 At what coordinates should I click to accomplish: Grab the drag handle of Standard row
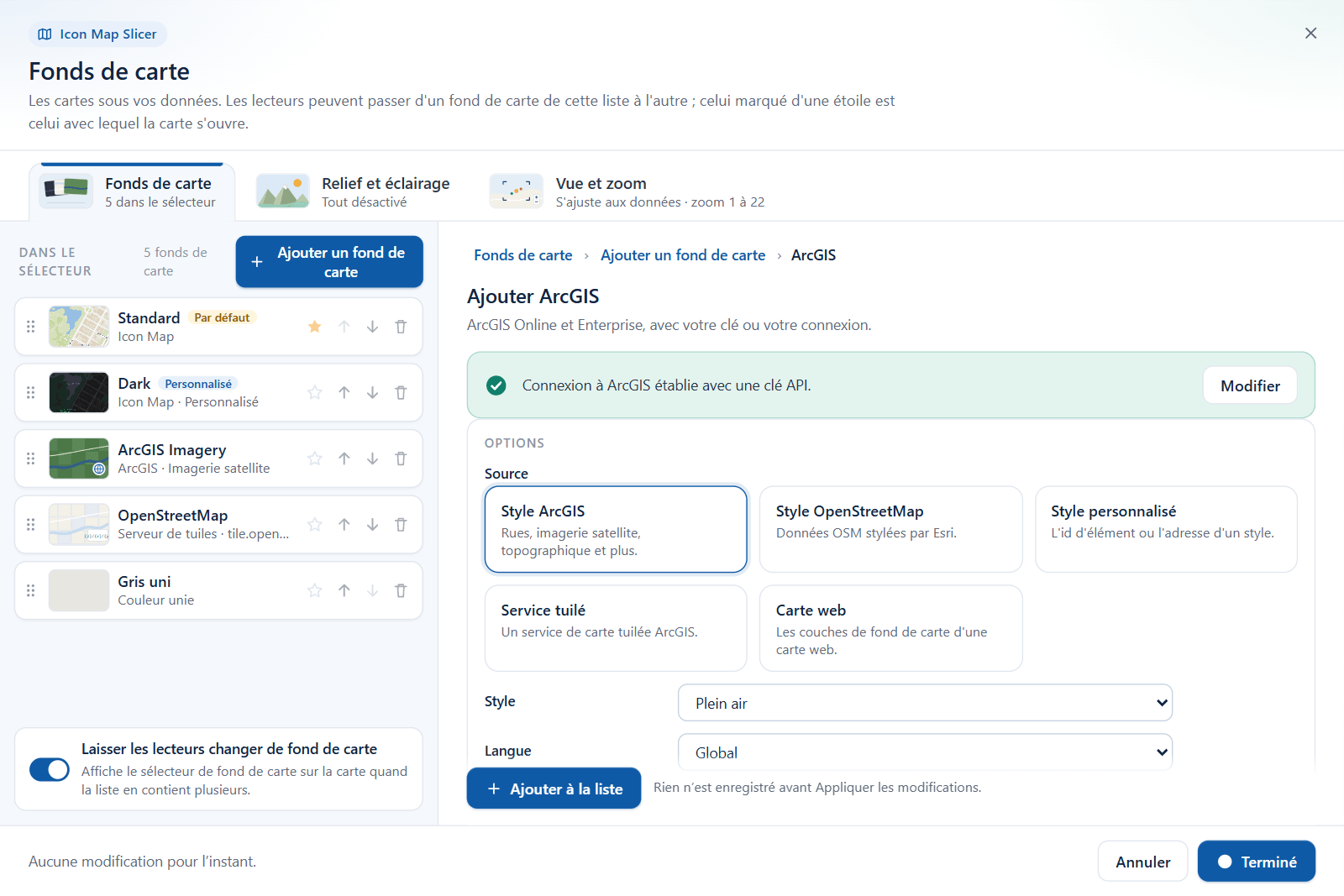point(31,327)
